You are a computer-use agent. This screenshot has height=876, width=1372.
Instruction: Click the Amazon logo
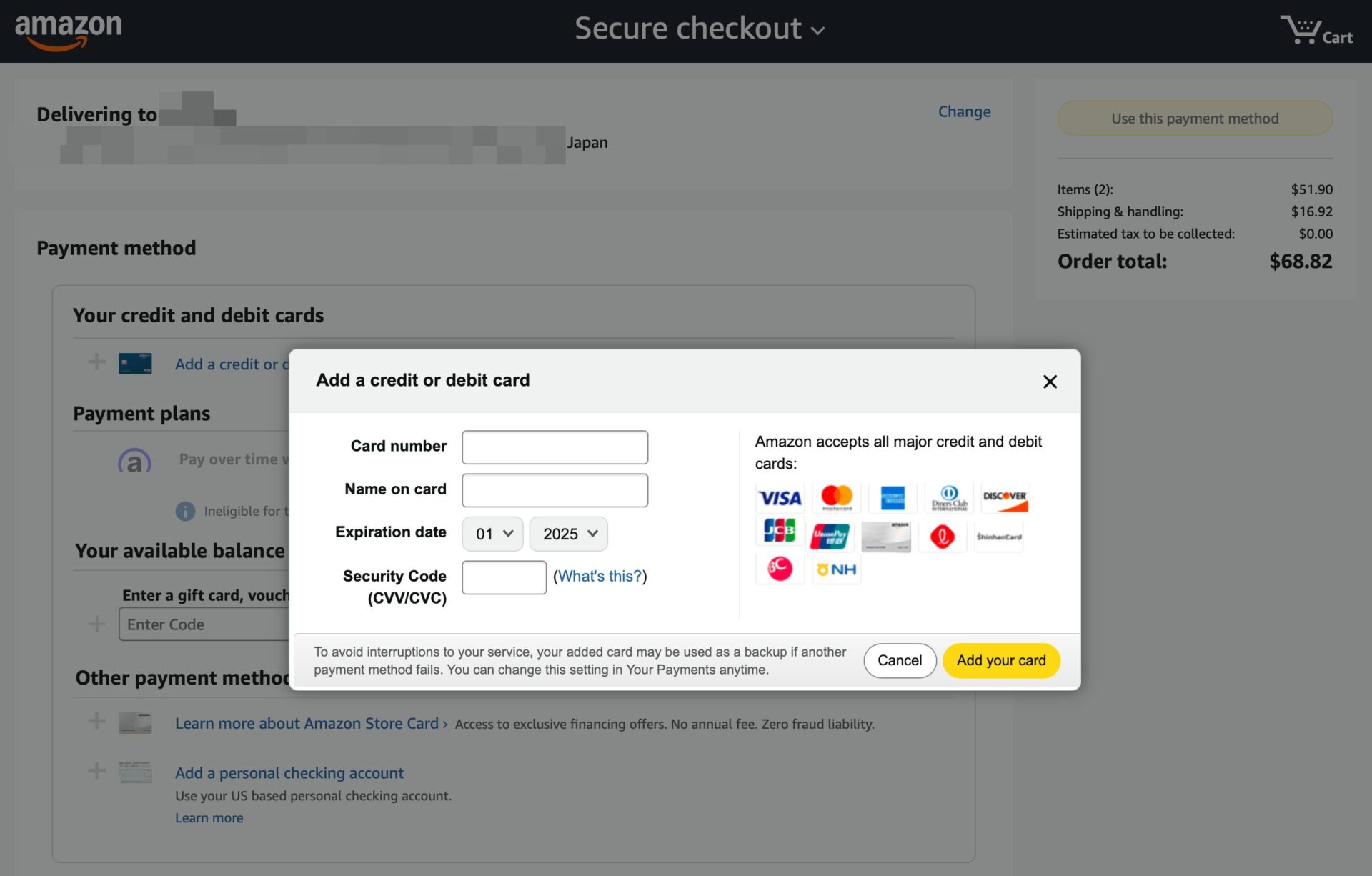coord(69,30)
